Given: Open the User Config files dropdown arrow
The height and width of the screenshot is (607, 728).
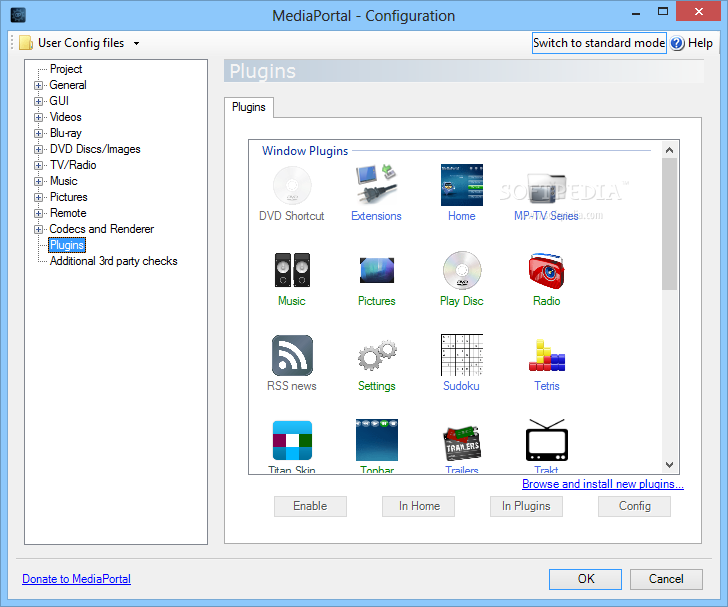Looking at the screenshot, I should pyautogui.click(x=136, y=43).
